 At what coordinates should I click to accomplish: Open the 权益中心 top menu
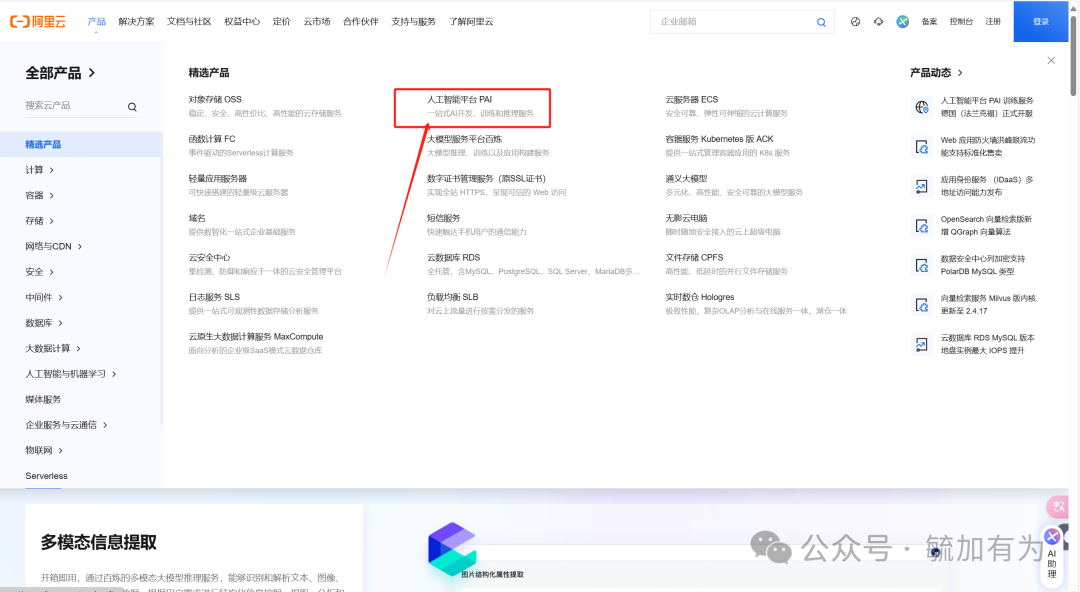tap(242, 21)
